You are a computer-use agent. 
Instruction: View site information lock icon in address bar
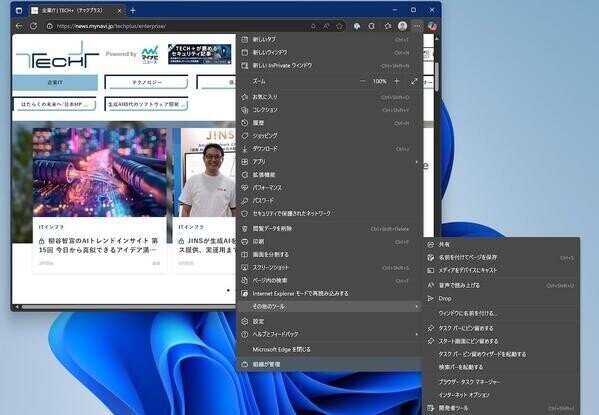49,26
